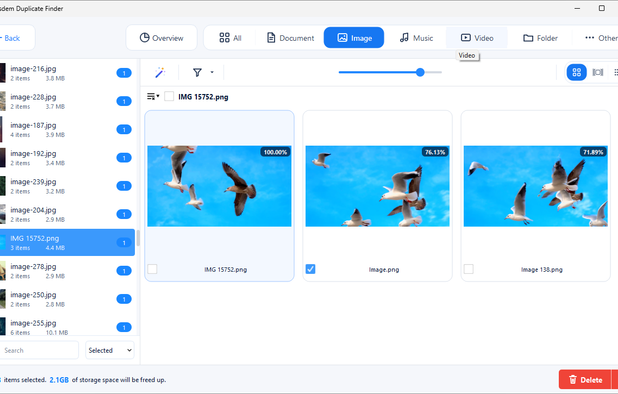Click the 1 badge on image-187.jpg
Image resolution: width=618 pixels, height=394 pixels.
[124, 130]
